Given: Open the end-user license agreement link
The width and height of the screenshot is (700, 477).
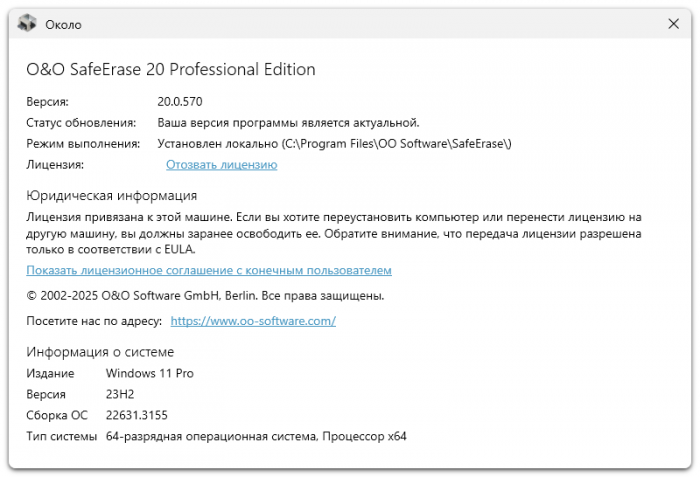Looking at the screenshot, I should coord(209,271).
